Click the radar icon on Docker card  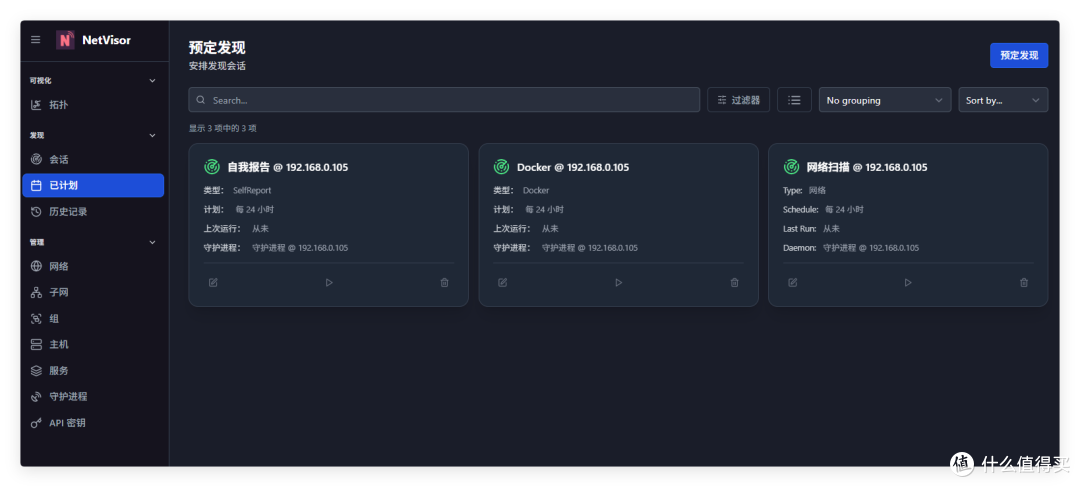click(501, 167)
